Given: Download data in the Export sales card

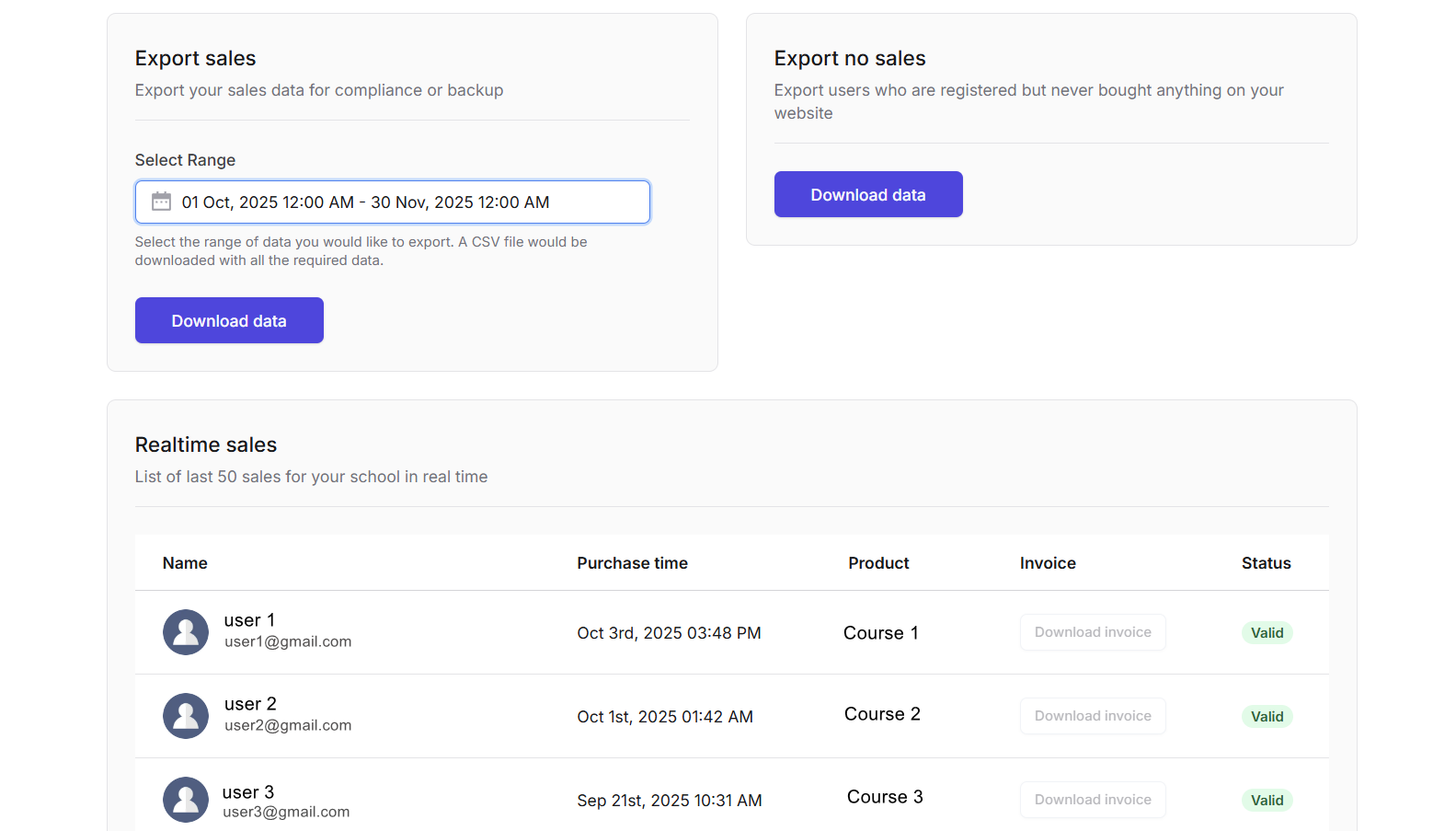Looking at the screenshot, I should click(x=229, y=320).
